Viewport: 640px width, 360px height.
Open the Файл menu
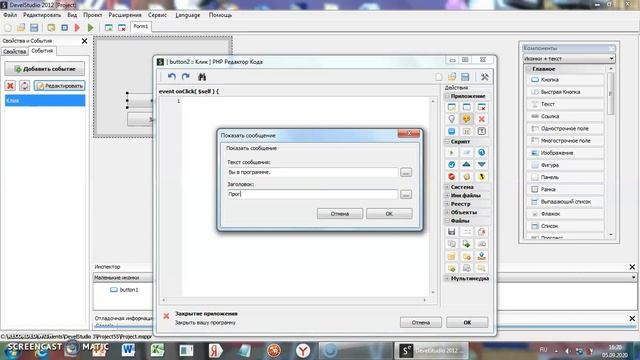[10, 15]
